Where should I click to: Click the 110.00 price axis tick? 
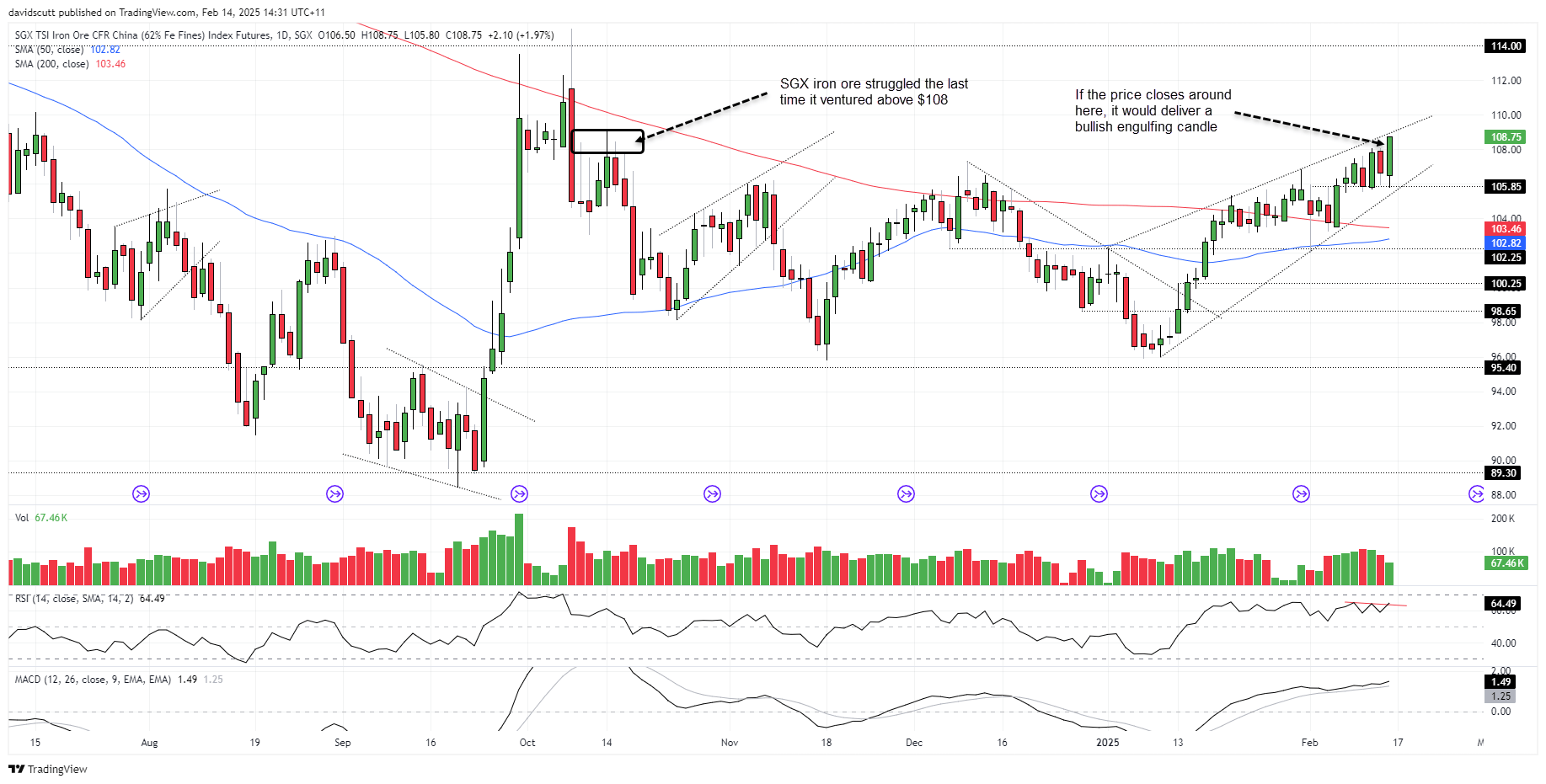tap(1506, 115)
